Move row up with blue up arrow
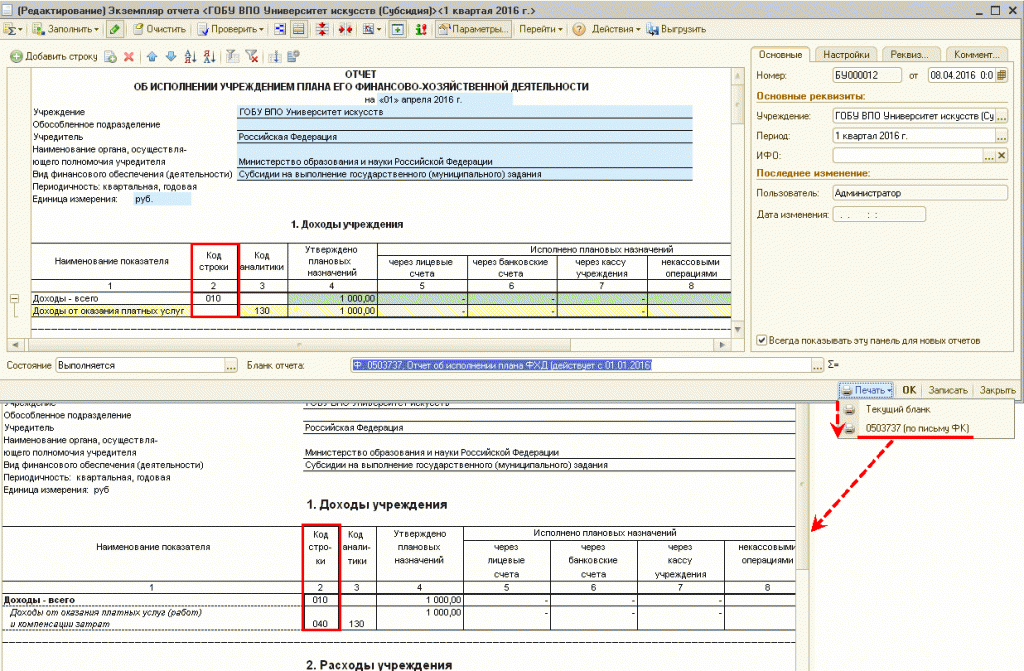 152,57
